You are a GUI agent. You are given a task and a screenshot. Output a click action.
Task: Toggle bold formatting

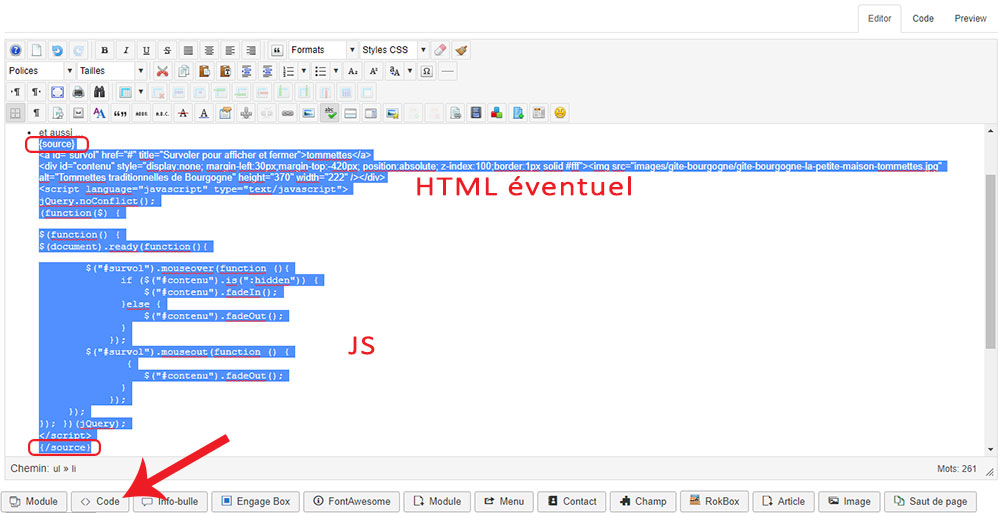click(105, 50)
